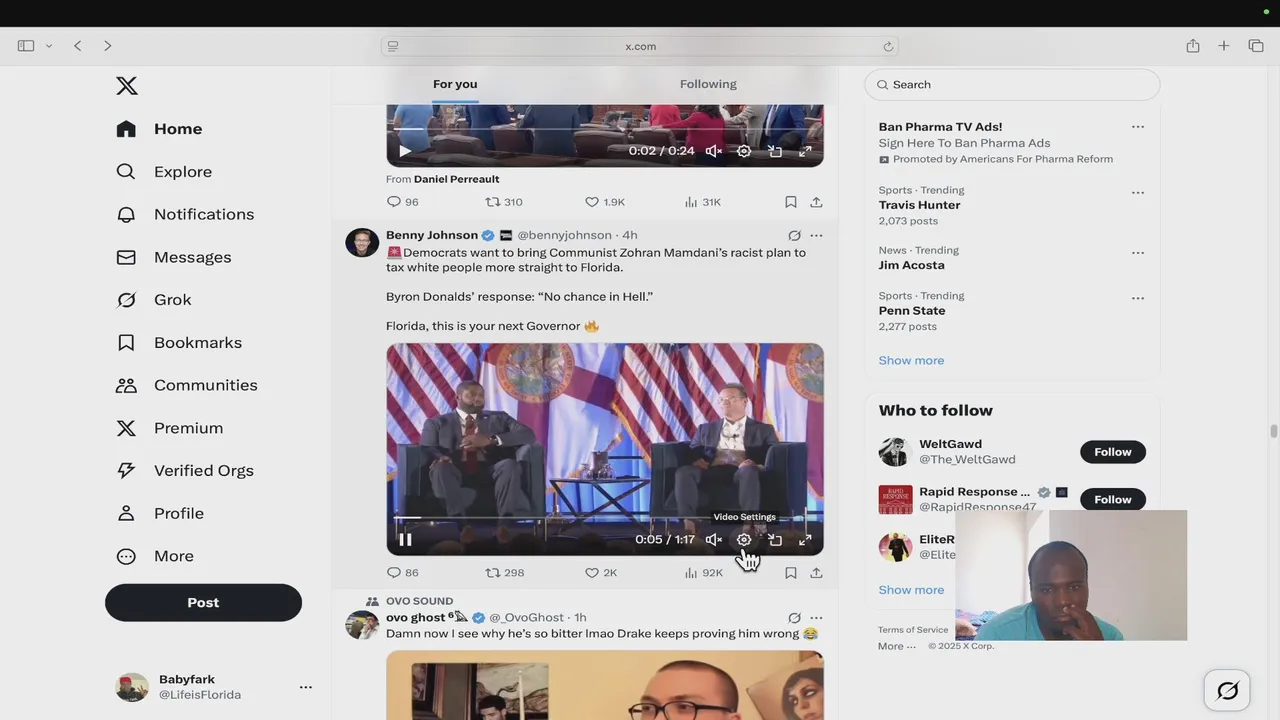The image size is (1280, 720).
Task: Switch to the Following tab
Action: click(708, 84)
